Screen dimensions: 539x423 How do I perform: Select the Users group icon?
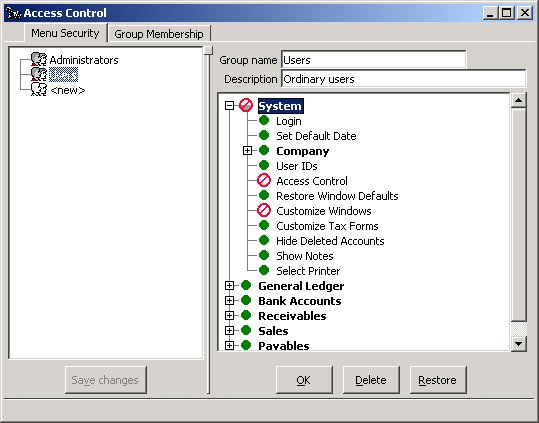point(39,74)
